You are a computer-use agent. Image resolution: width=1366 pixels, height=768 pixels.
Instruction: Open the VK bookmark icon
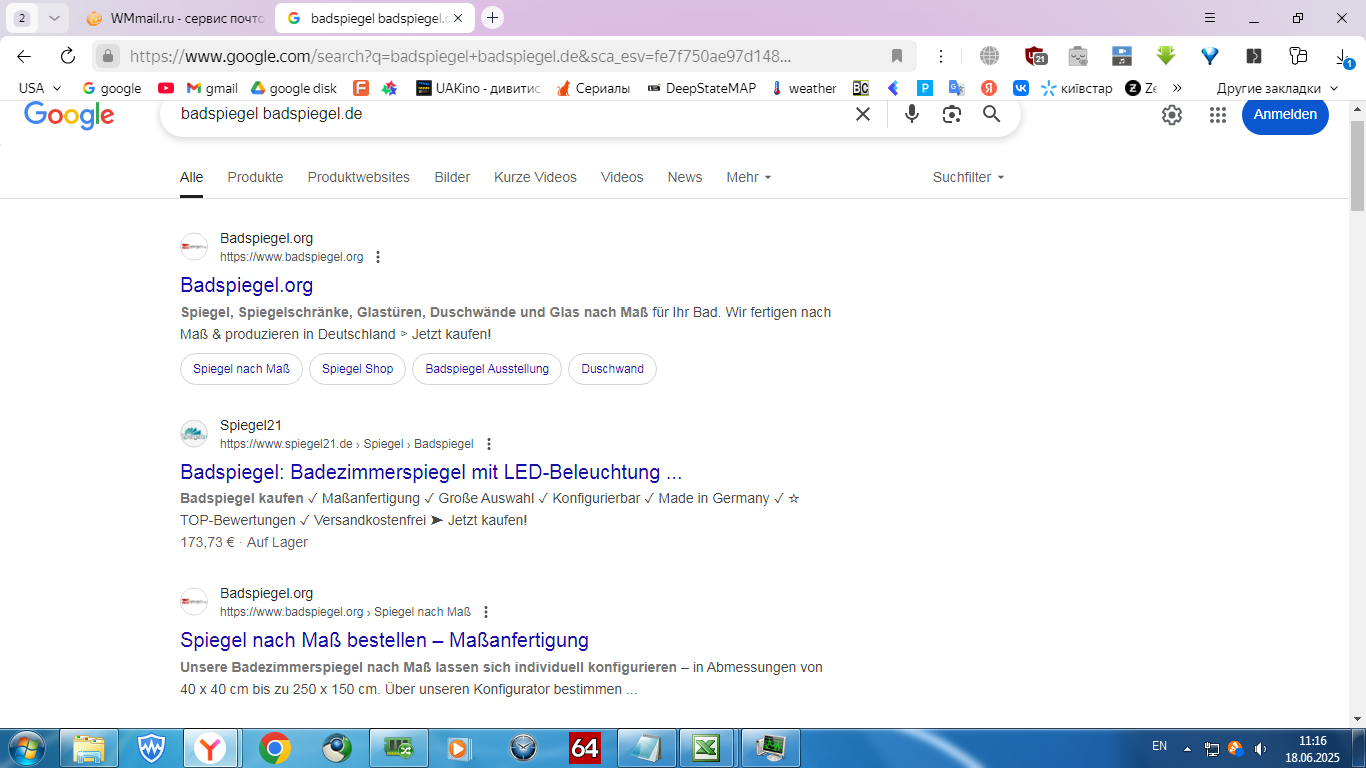point(1021,88)
